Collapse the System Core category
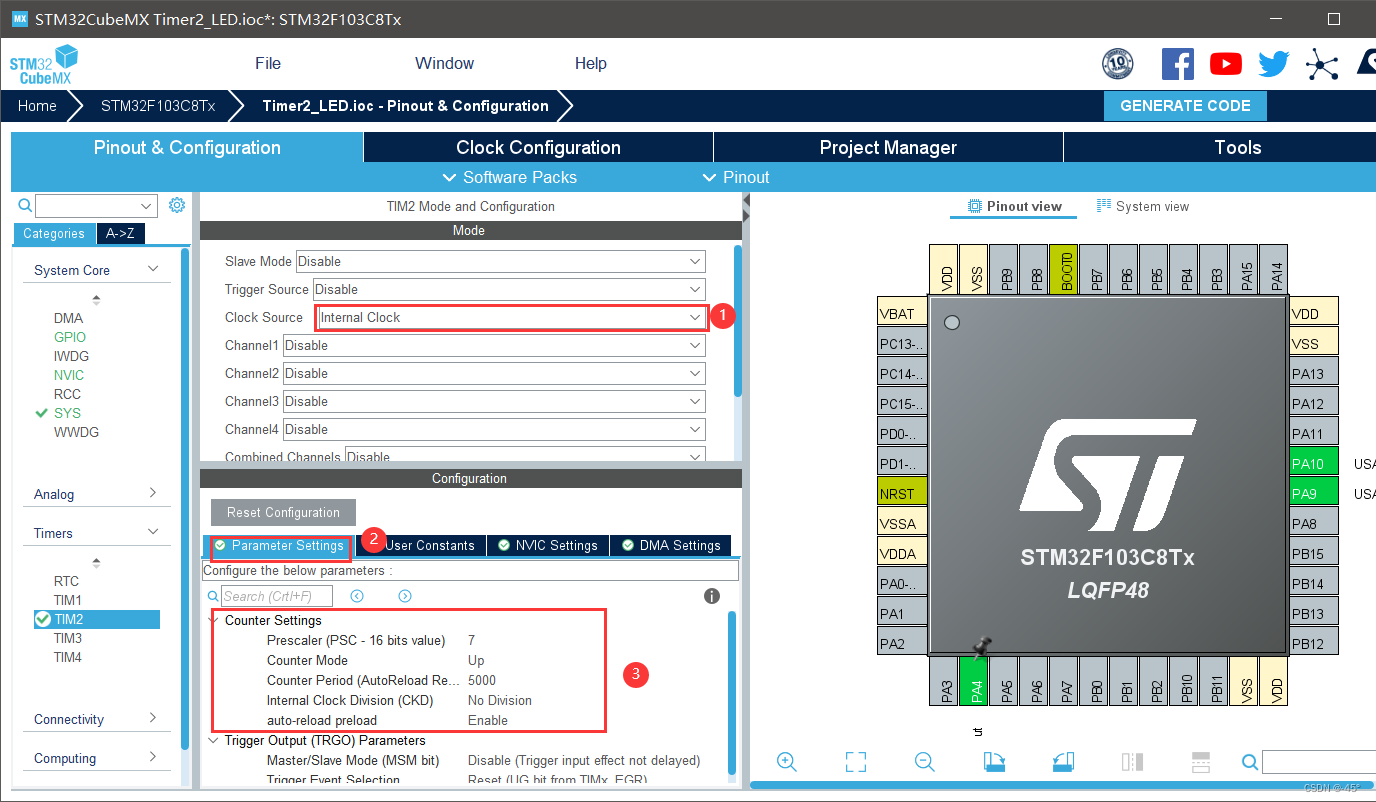The height and width of the screenshot is (802, 1376). pos(153,270)
